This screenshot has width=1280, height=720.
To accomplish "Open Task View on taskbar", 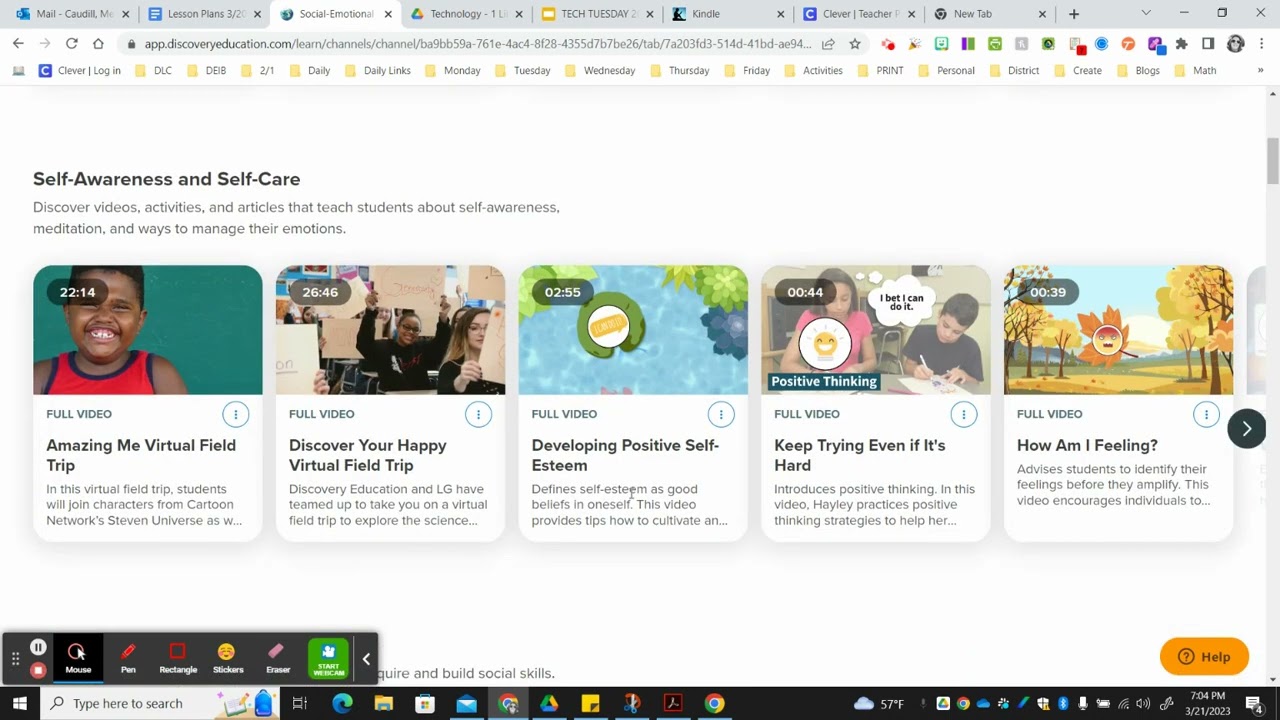I will click(299, 703).
